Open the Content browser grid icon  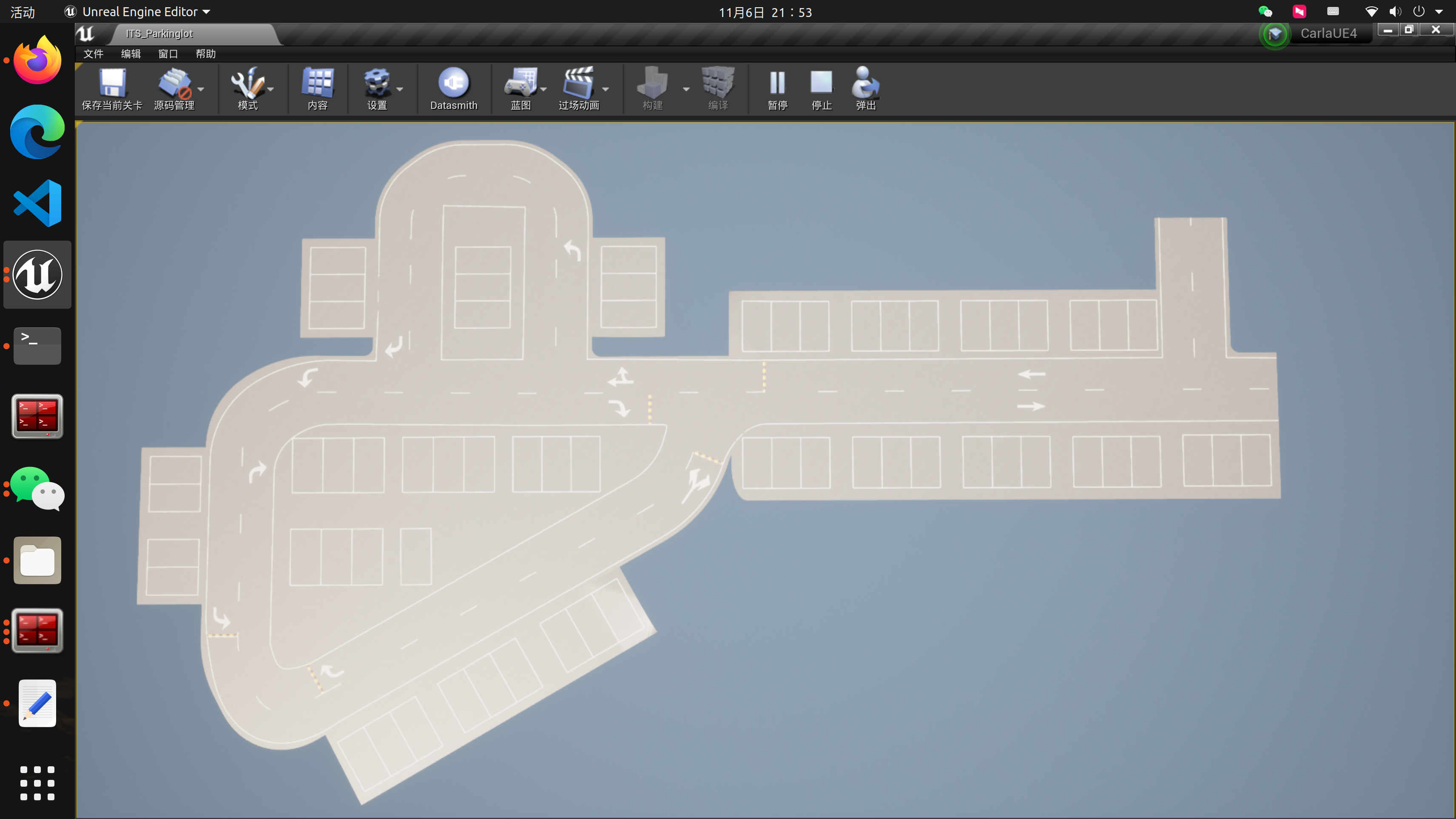(318, 83)
